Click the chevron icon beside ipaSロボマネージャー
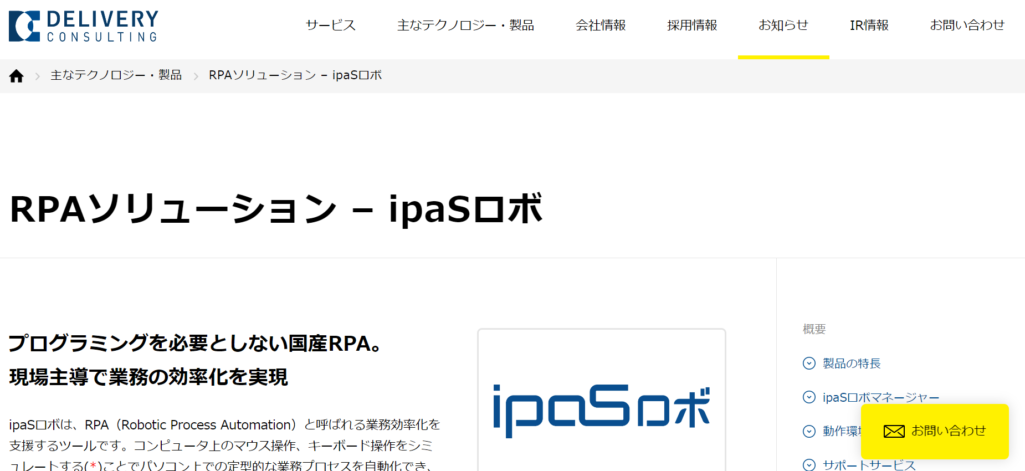Screen dimensions: 1025x471 [809, 397]
